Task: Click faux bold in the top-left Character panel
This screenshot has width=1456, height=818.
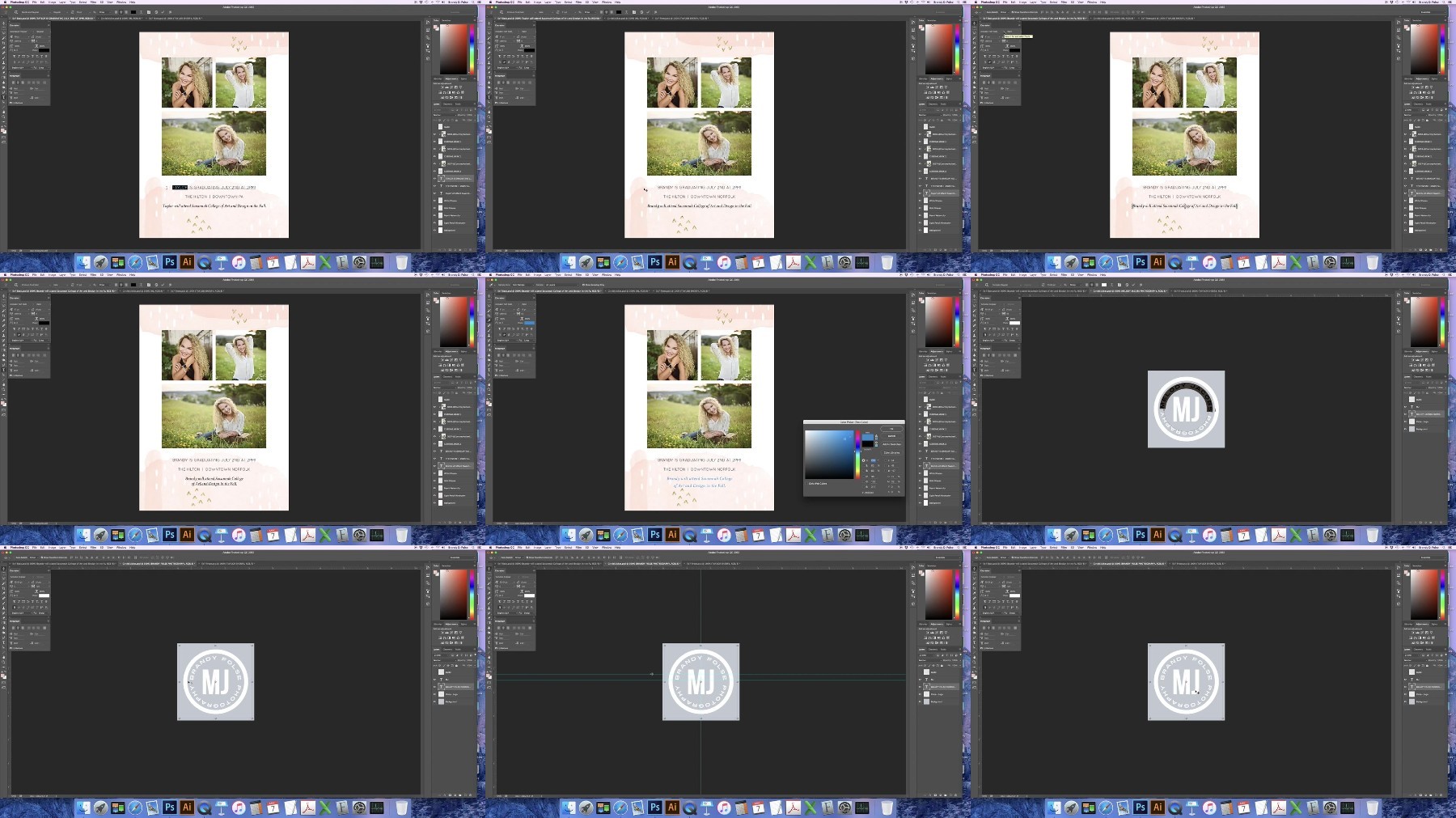Action: coord(15,56)
